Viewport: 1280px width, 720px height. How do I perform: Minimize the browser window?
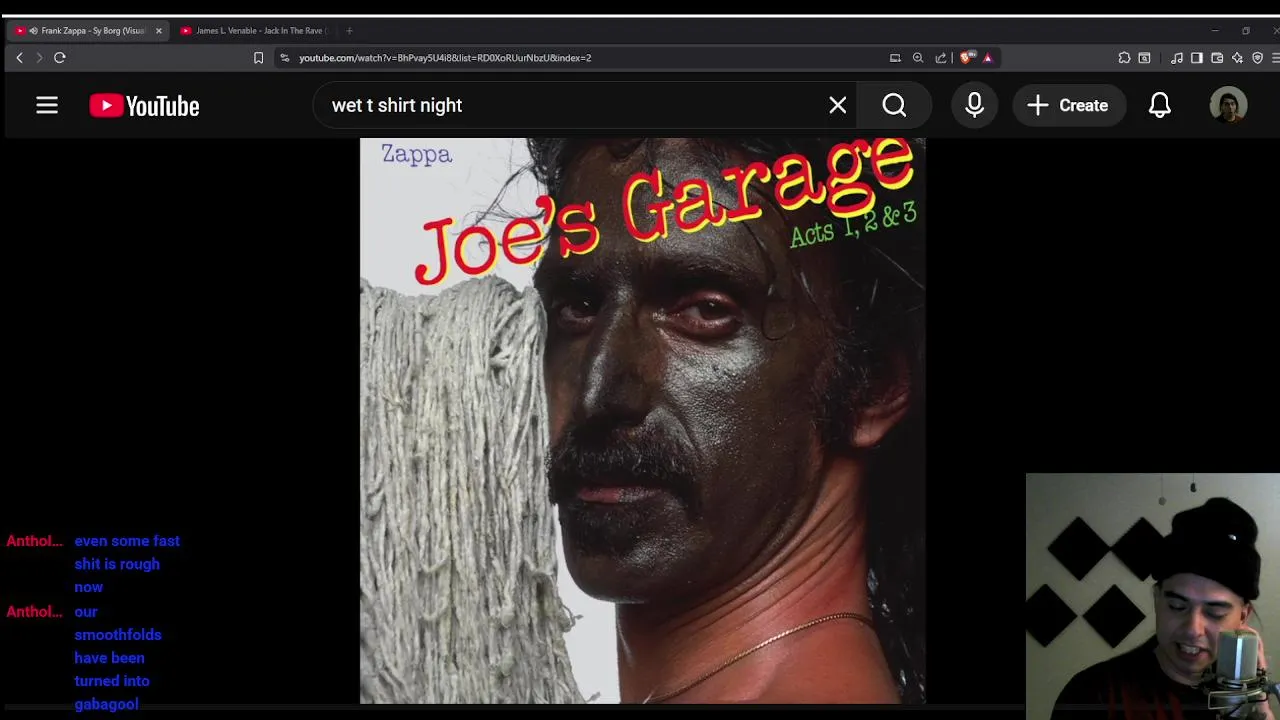1215,31
